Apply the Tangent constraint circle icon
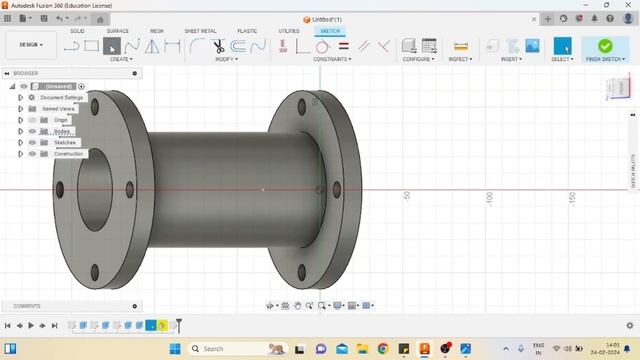 click(322, 46)
